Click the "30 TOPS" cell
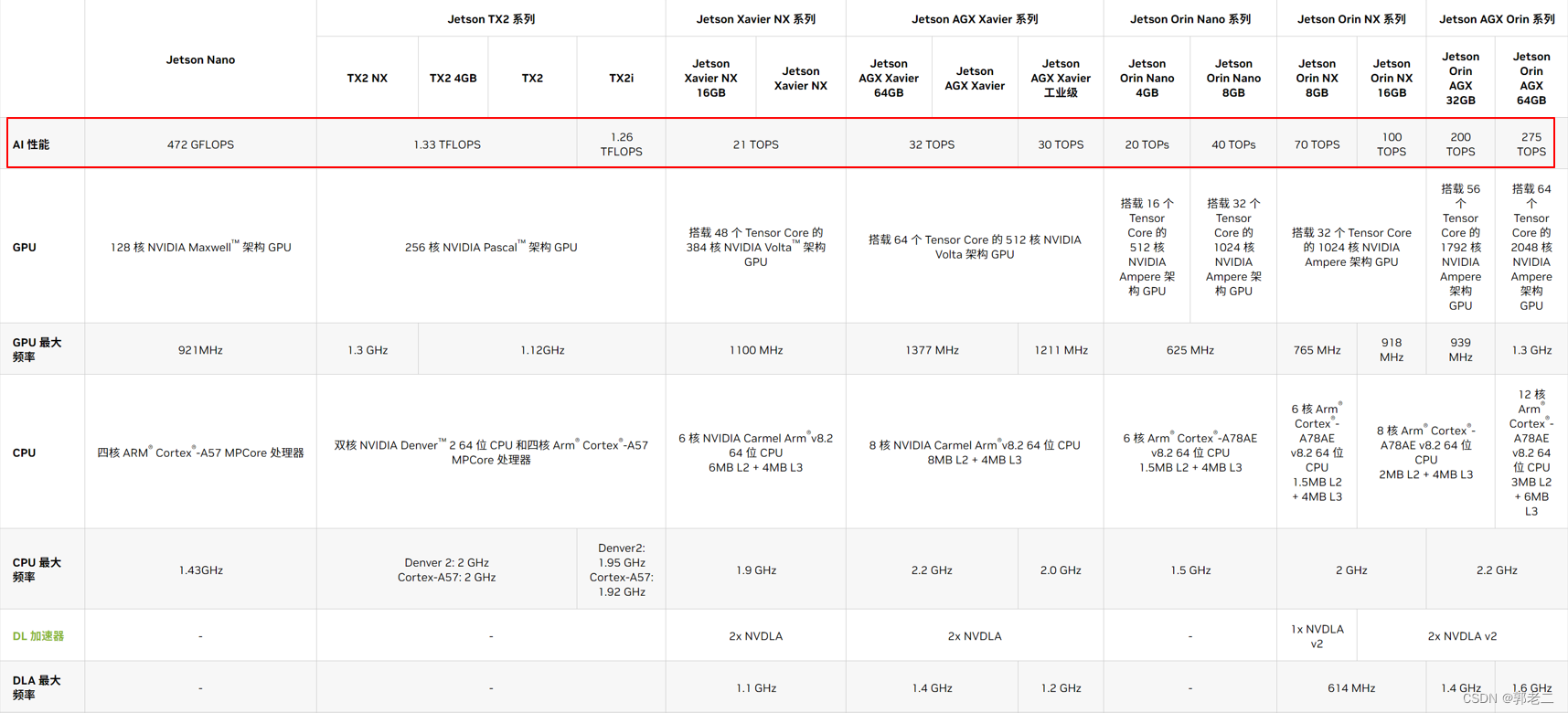This screenshot has width=1568, height=713. pos(1061,144)
